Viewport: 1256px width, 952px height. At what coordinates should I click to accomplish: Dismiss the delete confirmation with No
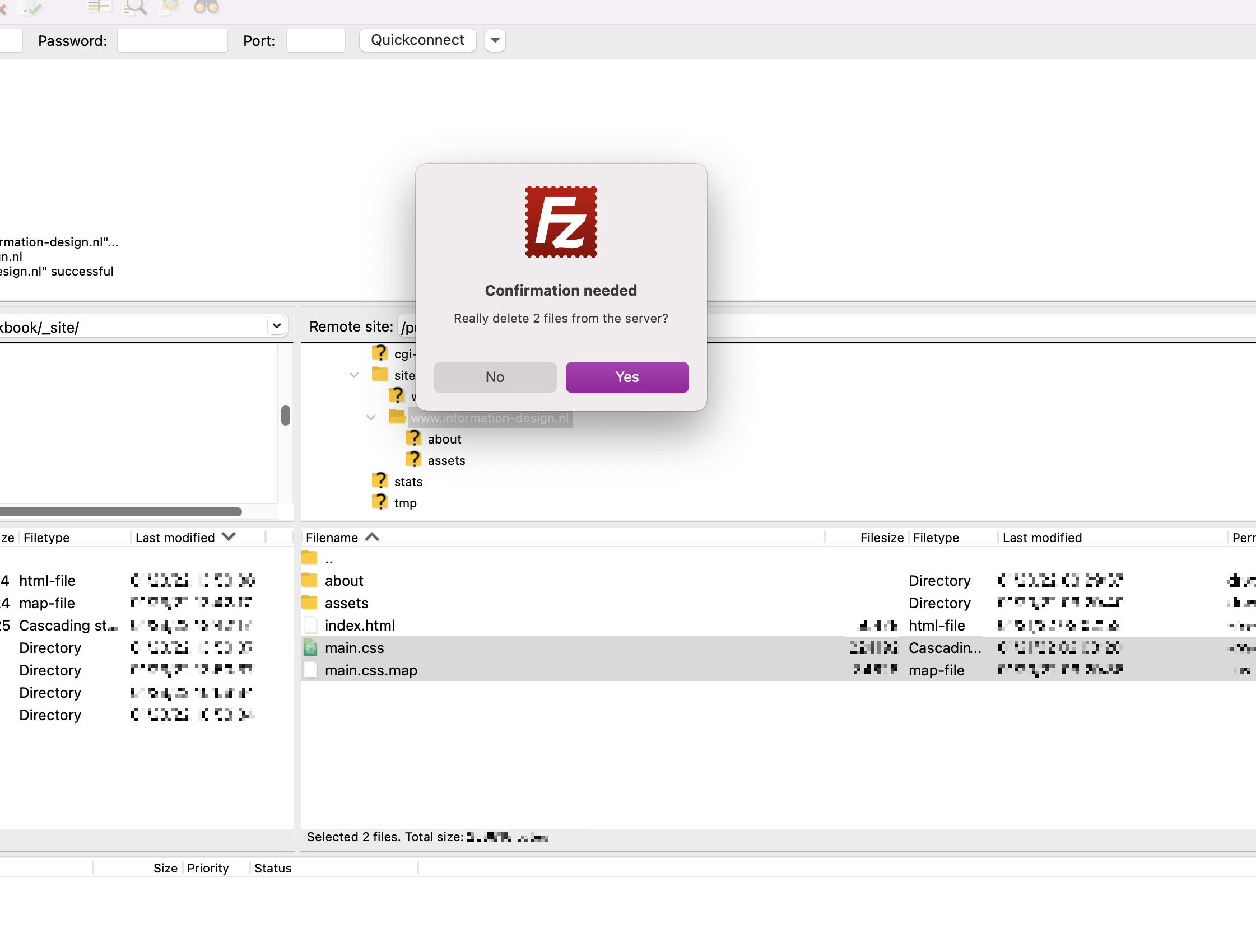(x=495, y=377)
